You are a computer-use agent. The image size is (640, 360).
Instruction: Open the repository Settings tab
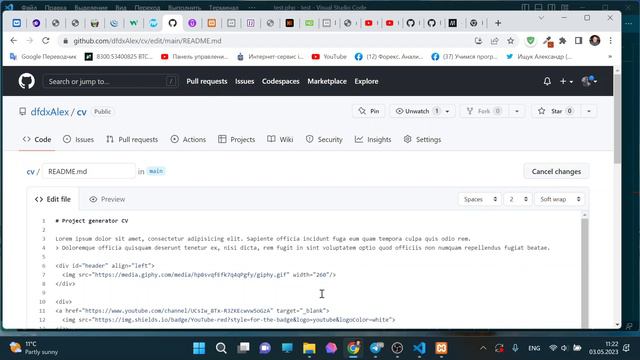422,139
